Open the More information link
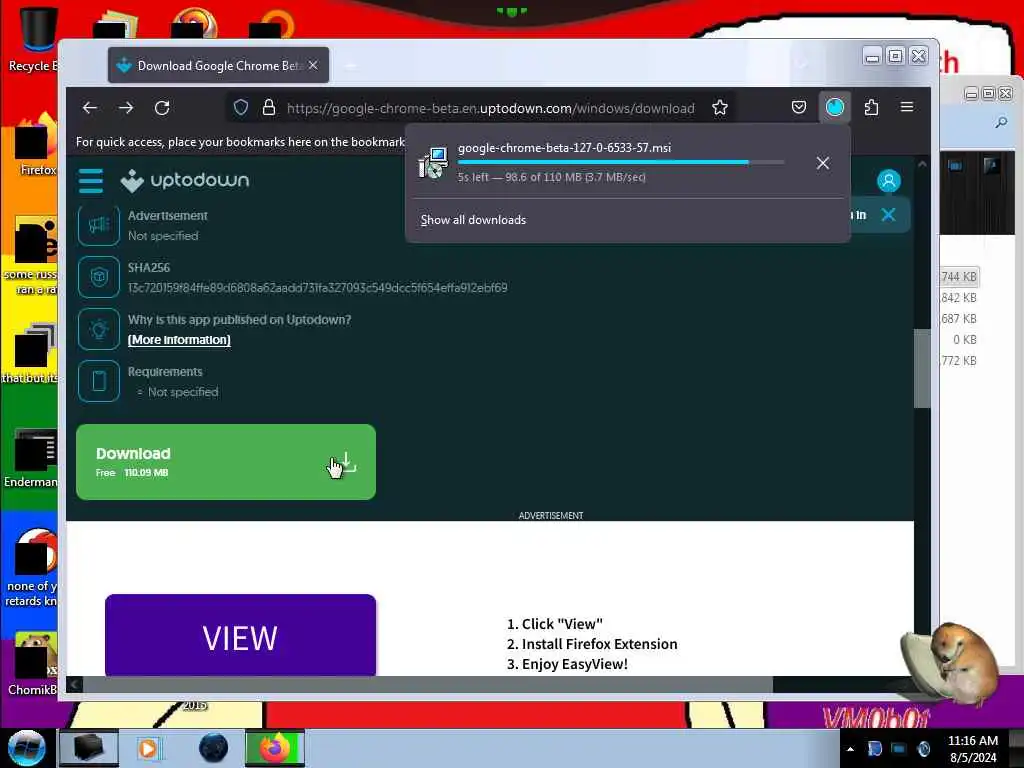Screen dimensions: 1024x768 pos(179,340)
